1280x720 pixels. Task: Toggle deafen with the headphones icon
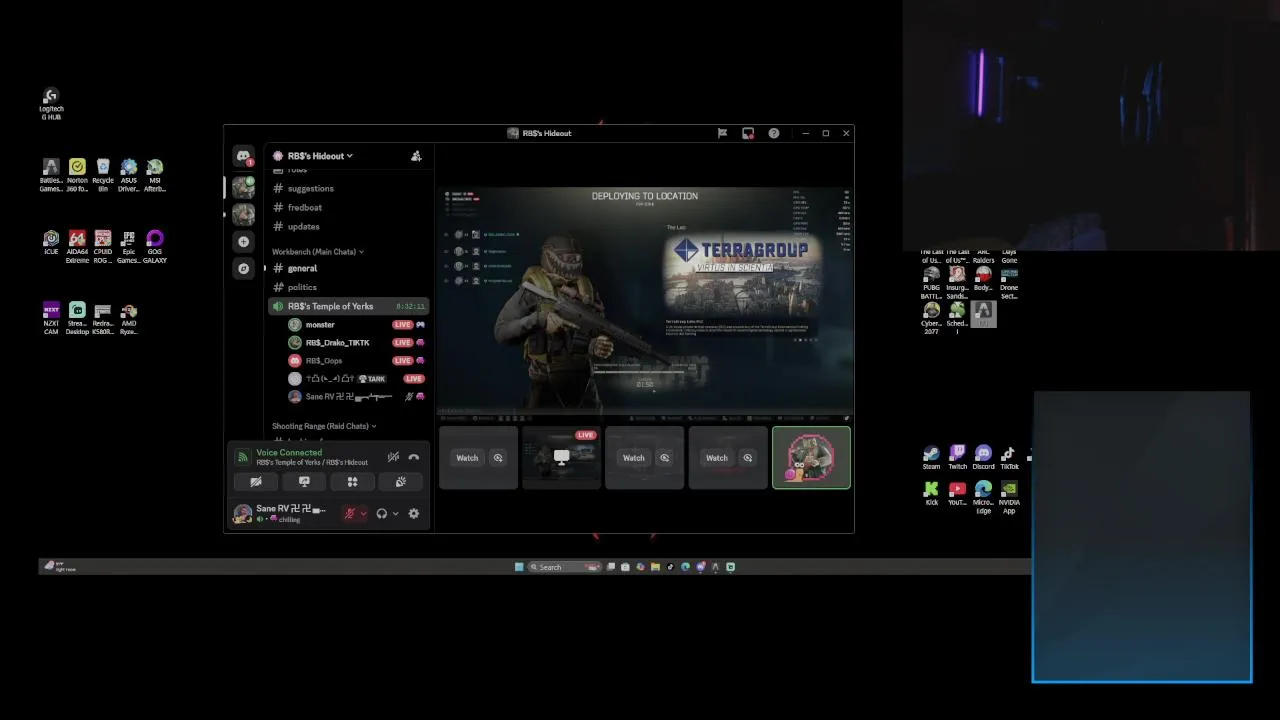coord(381,514)
